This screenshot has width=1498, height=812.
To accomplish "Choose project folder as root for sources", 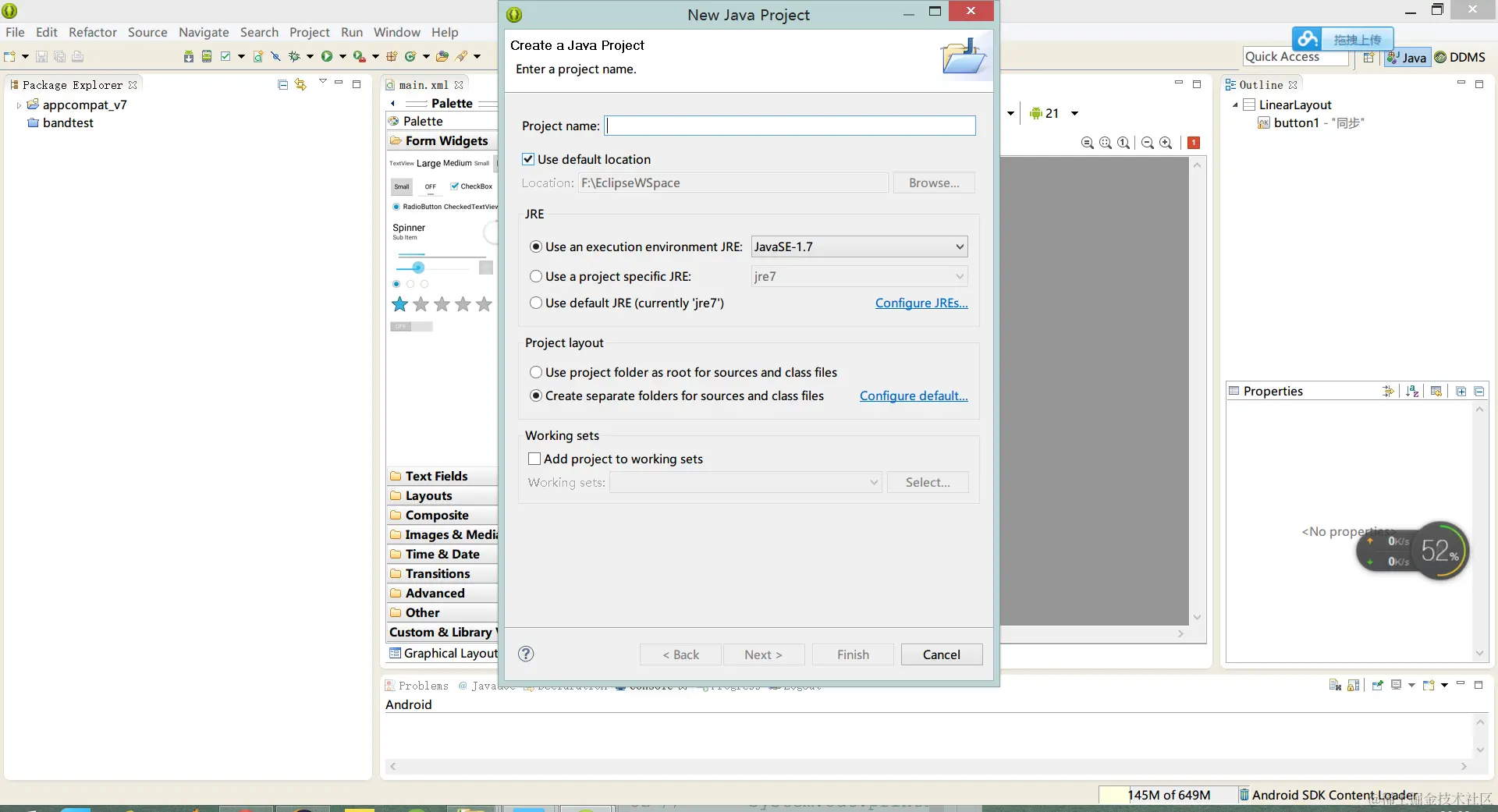I will click(536, 372).
